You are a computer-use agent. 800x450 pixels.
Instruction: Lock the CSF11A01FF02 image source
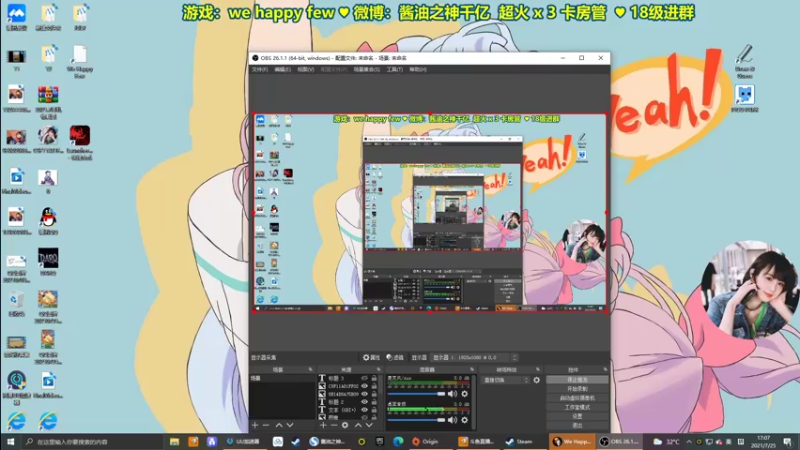pyautogui.click(x=374, y=386)
